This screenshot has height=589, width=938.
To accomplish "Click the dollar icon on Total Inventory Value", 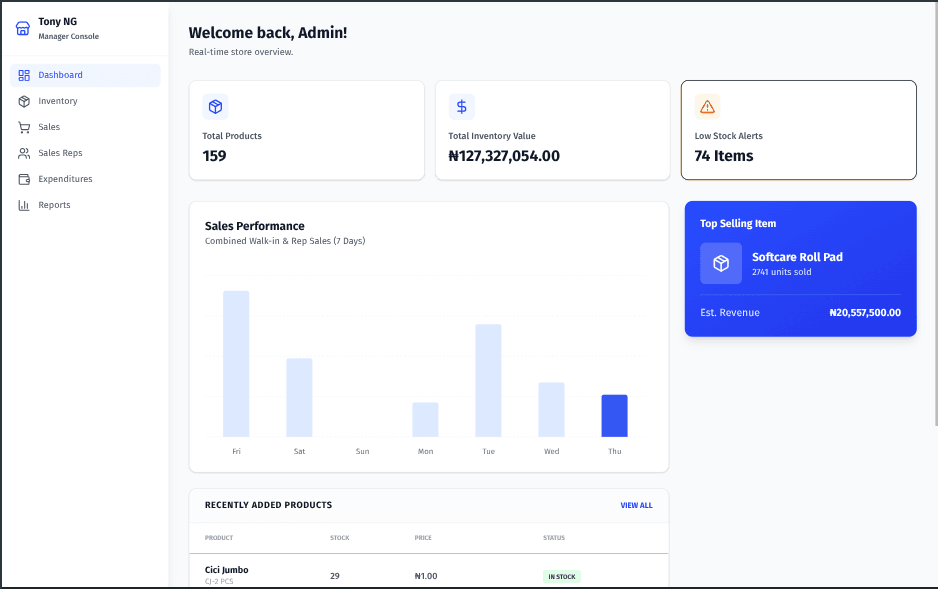I will point(461,106).
